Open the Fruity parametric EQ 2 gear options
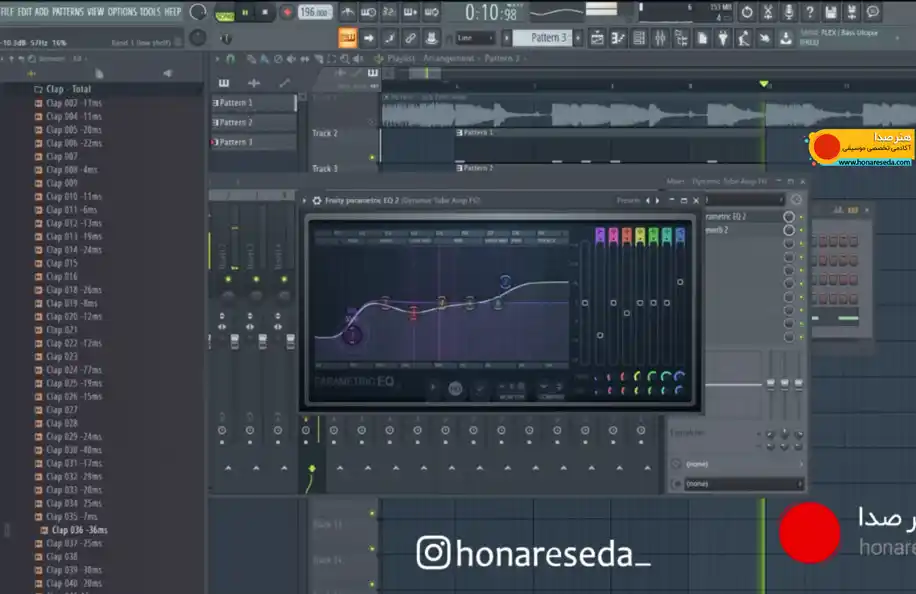This screenshot has width=916, height=594. 317,200
